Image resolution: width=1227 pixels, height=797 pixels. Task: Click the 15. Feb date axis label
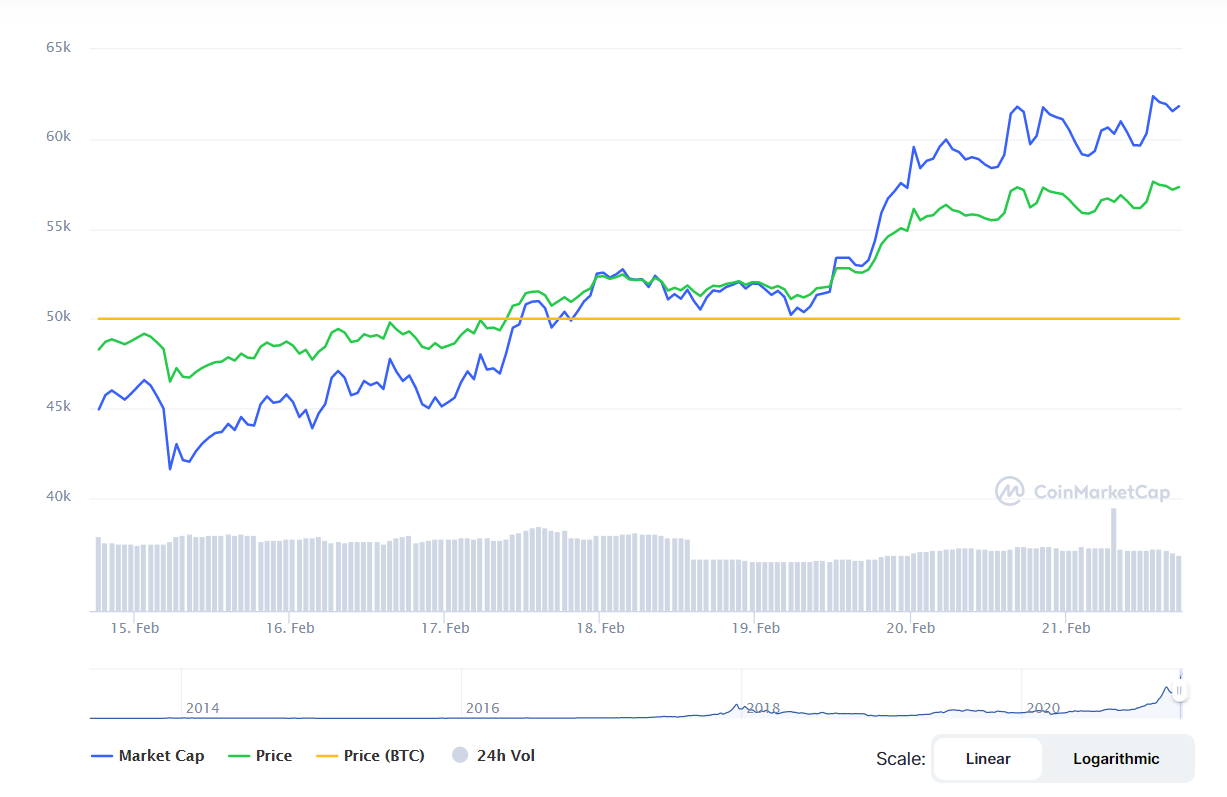(134, 628)
